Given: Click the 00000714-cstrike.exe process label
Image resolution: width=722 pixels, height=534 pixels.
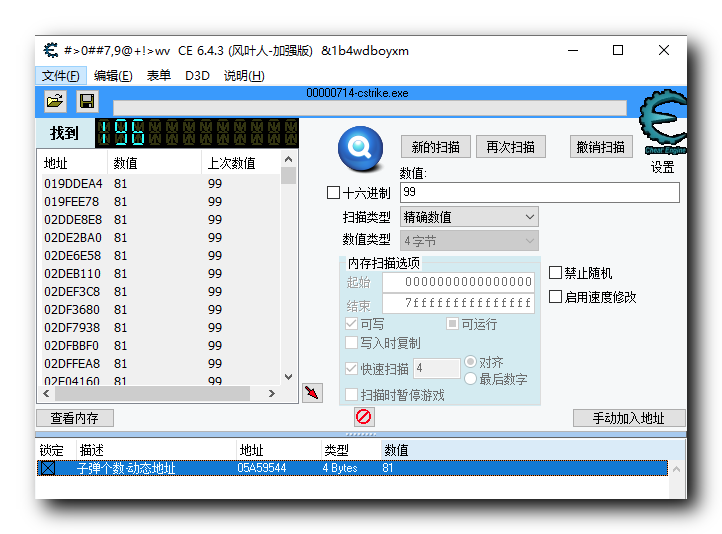Looking at the screenshot, I should pos(357,93).
